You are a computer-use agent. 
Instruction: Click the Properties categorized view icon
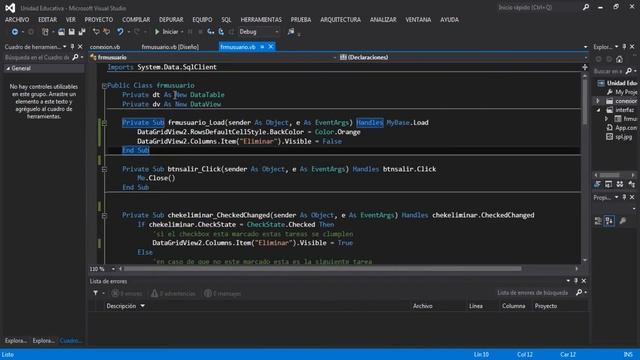click(598, 221)
